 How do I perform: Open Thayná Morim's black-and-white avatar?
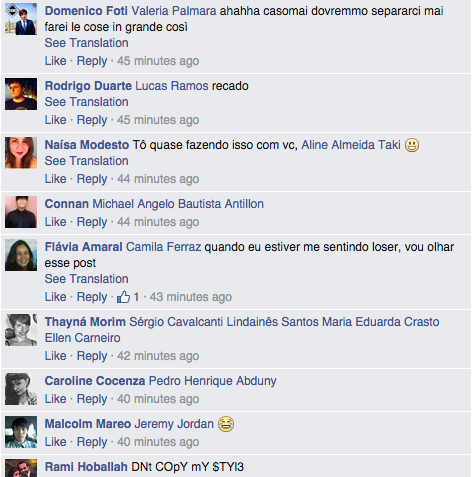pos(21,330)
